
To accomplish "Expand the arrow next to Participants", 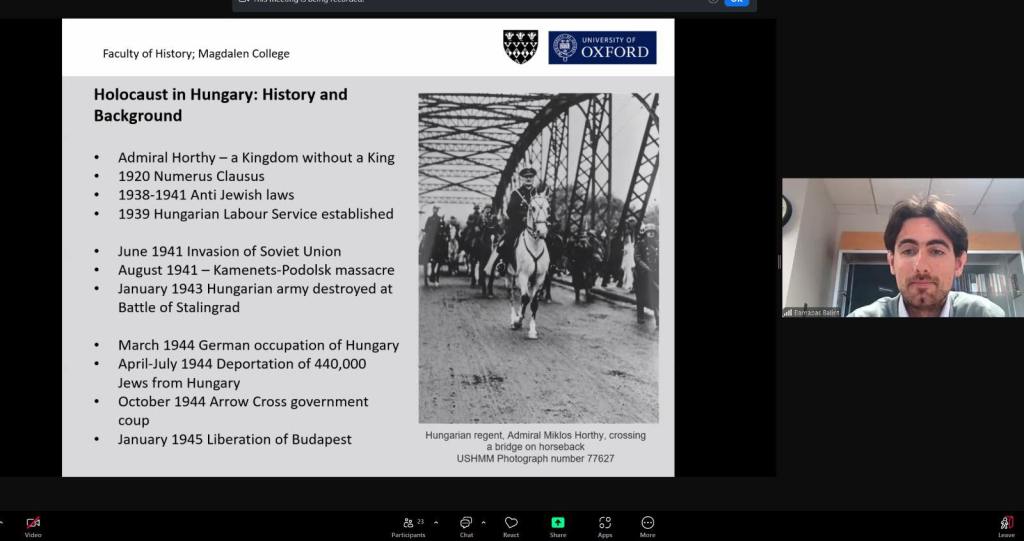I will [x=435, y=522].
